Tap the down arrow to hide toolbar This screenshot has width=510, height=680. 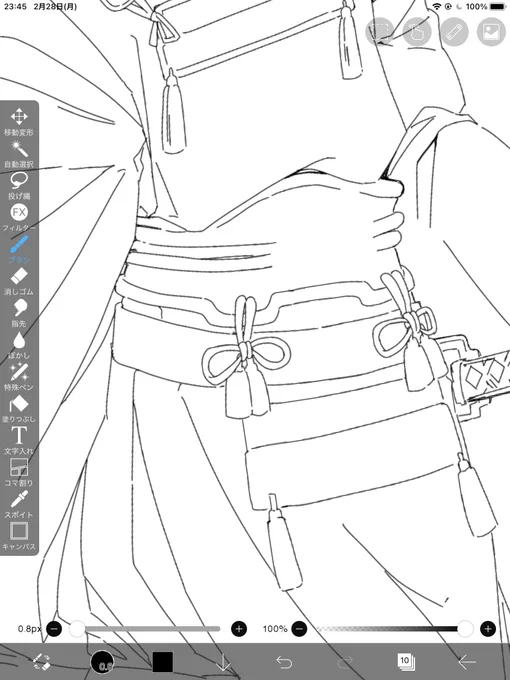223,662
